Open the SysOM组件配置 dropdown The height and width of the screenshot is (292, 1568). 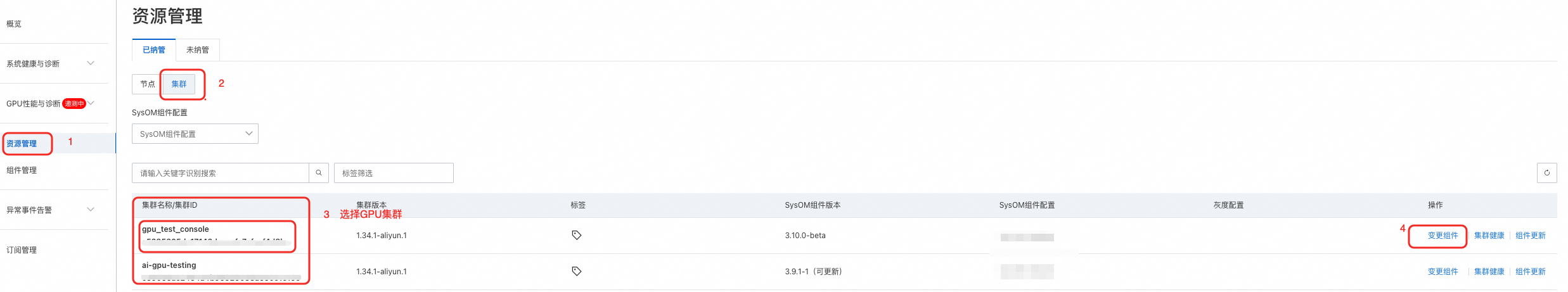(x=195, y=134)
